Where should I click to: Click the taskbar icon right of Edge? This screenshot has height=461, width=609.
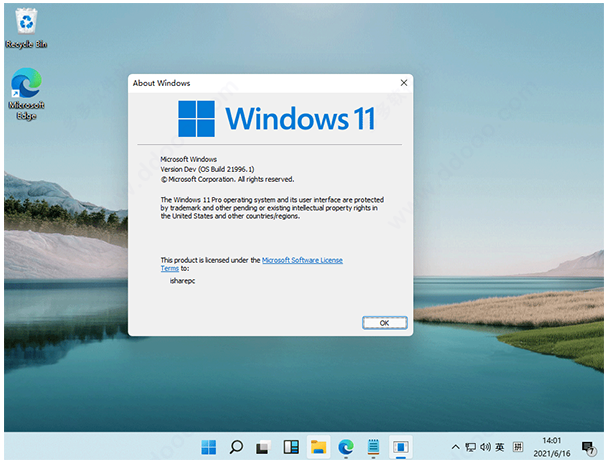click(373, 447)
